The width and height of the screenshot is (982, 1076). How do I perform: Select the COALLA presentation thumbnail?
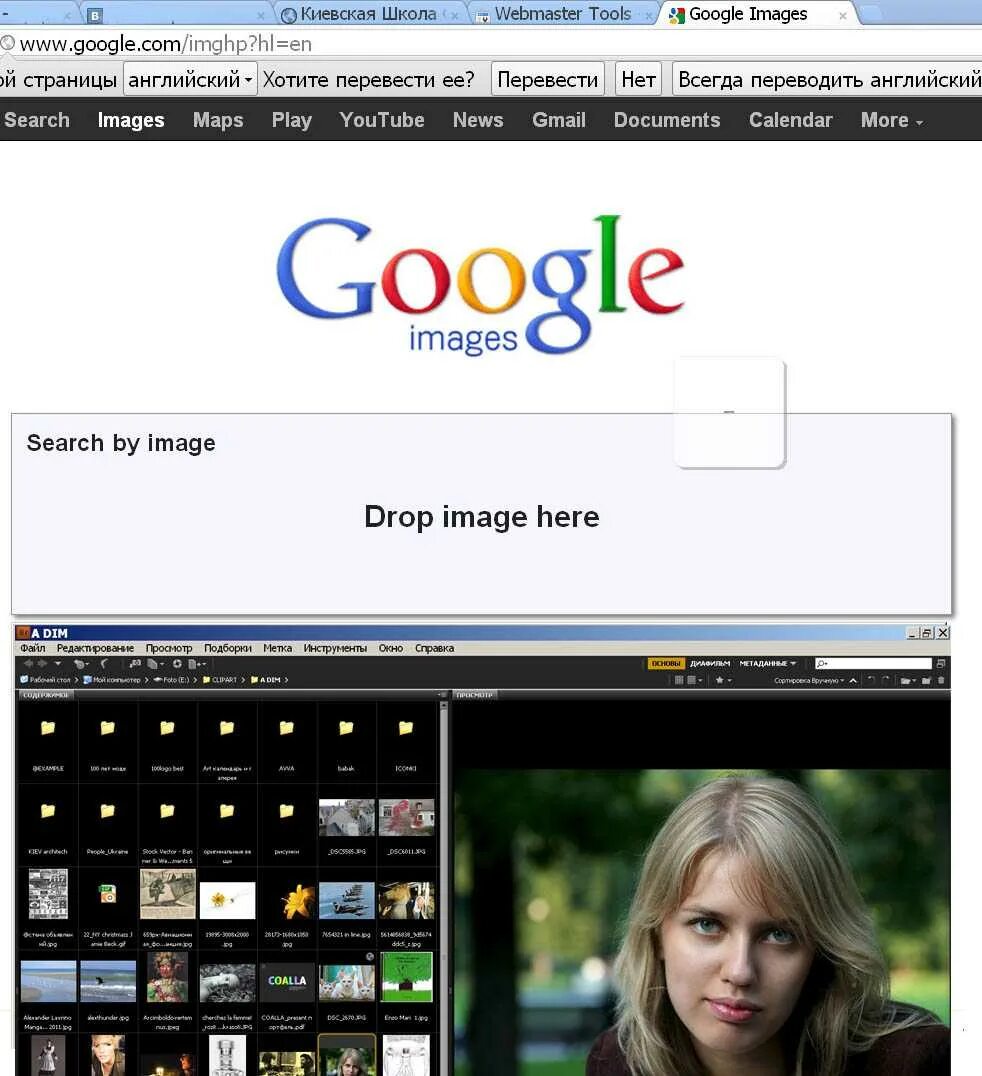[x=287, y=983]
